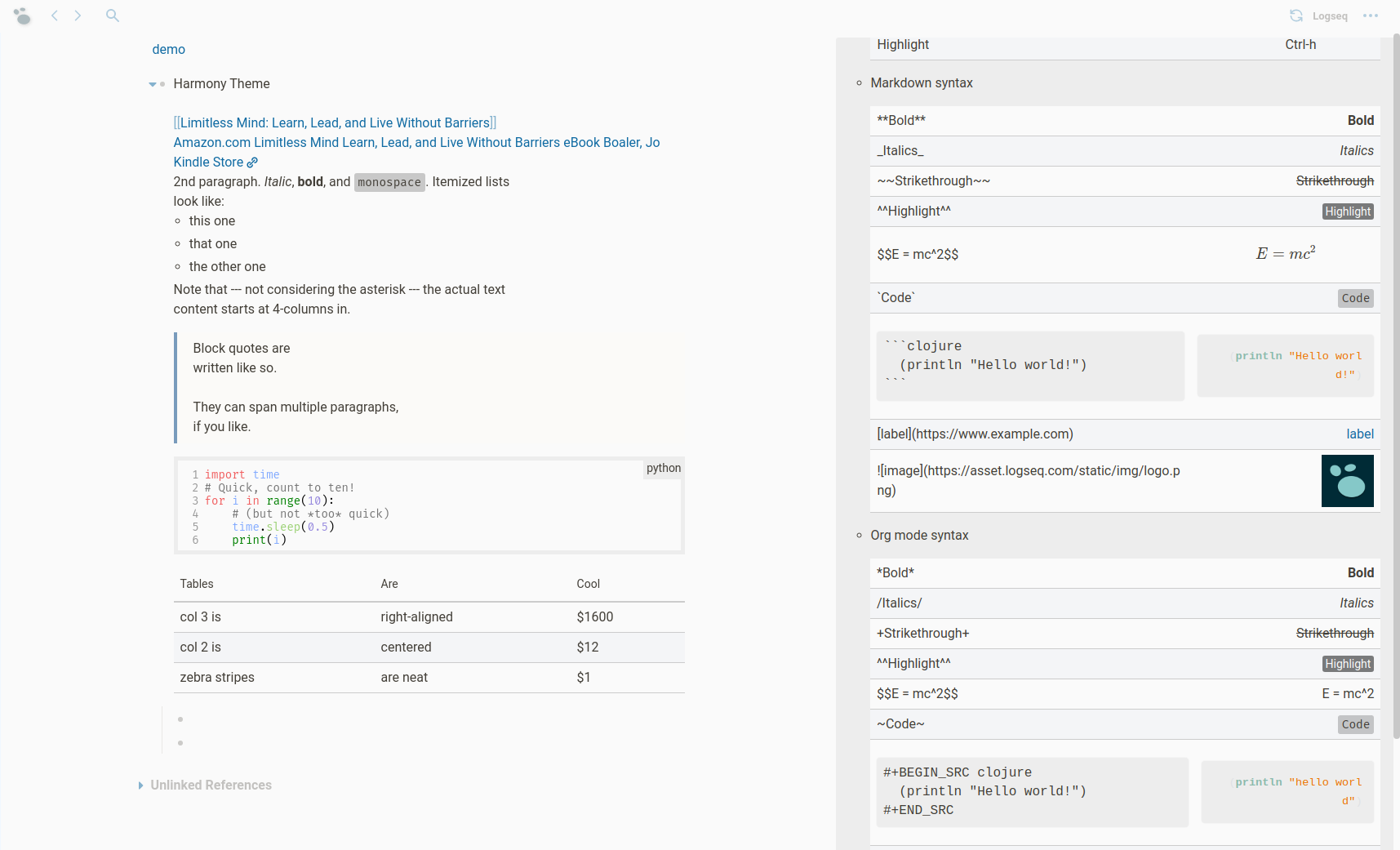The image size is (1400, 850).
Task: Click the Harmony Theme block bullet
Action: pyautogui.click(x=162, y=84)
